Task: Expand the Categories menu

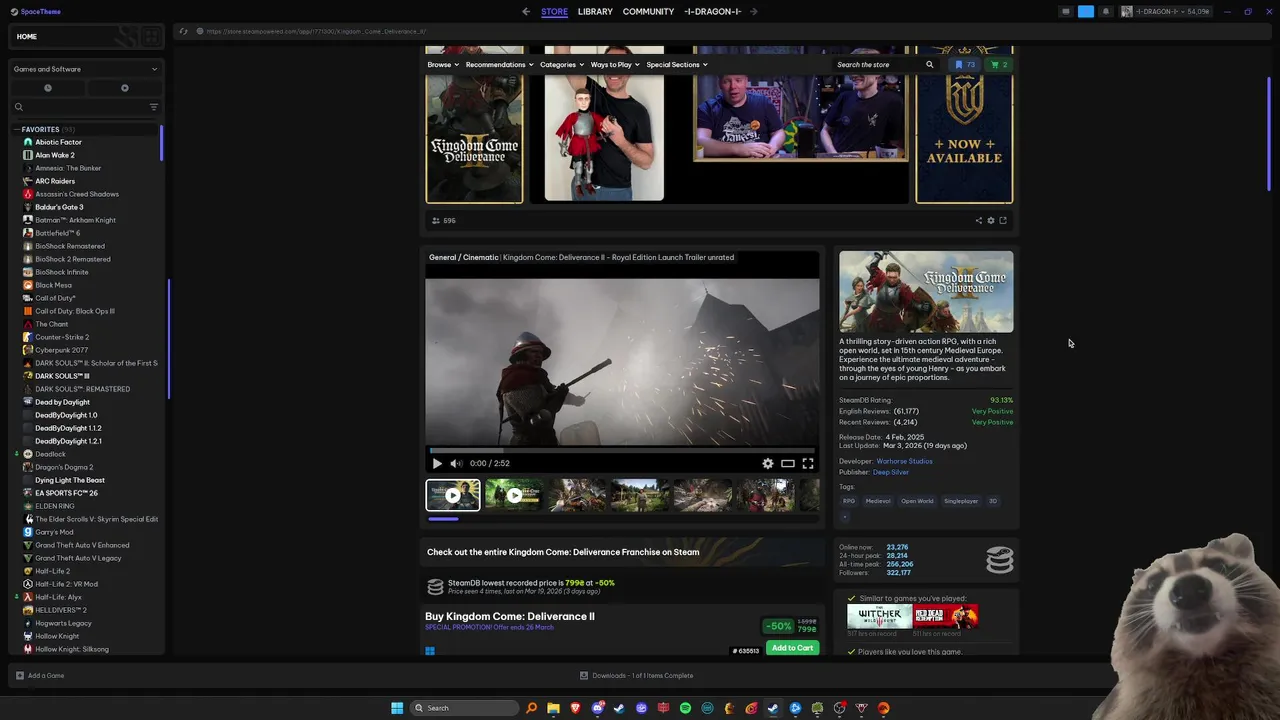Action: pos(562,65)
